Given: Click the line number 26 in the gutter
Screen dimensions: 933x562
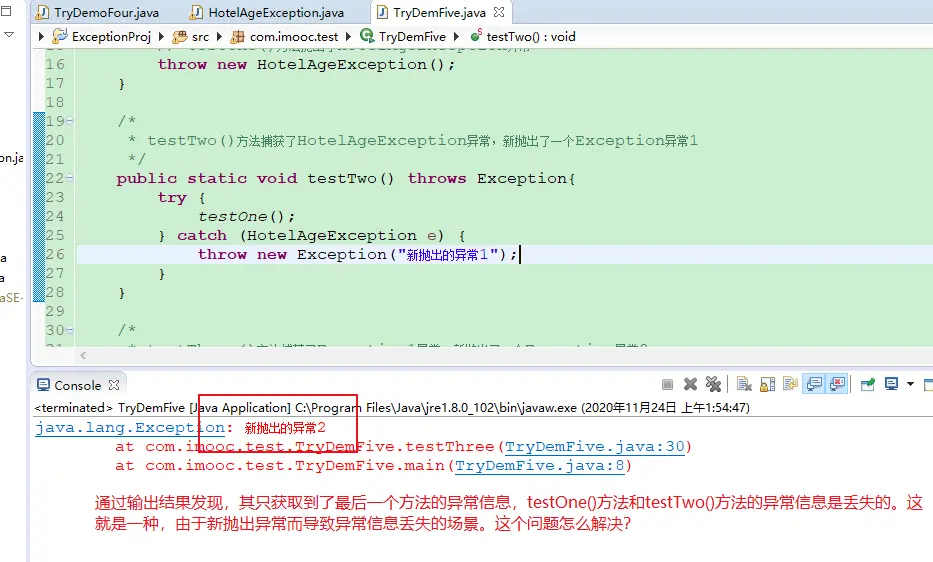Looking at the screenshot, I should [55, 254].
